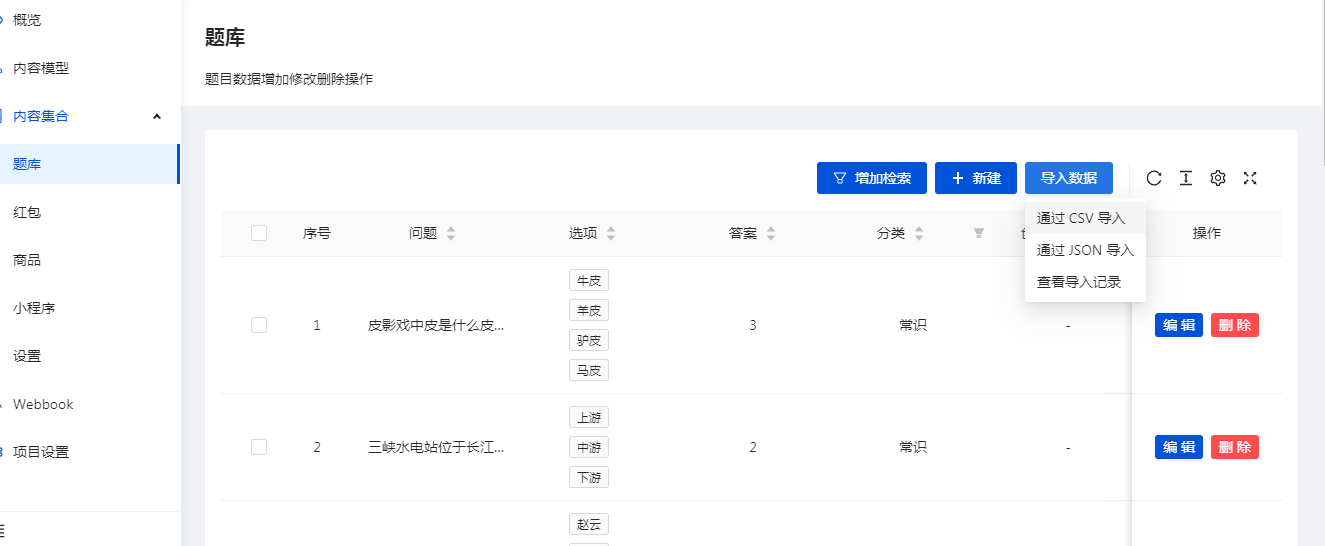The width and height of the screenshot is (1325, 546).
Task: Choose 通过 CSV 导入 from the menu
Action: (x=1085, y=218)
